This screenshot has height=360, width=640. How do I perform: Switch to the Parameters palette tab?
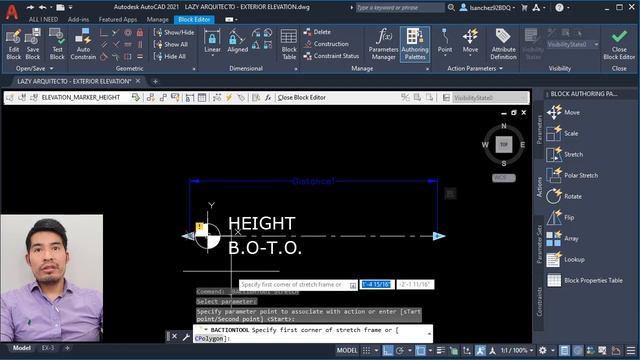click(x=539, y=130)
